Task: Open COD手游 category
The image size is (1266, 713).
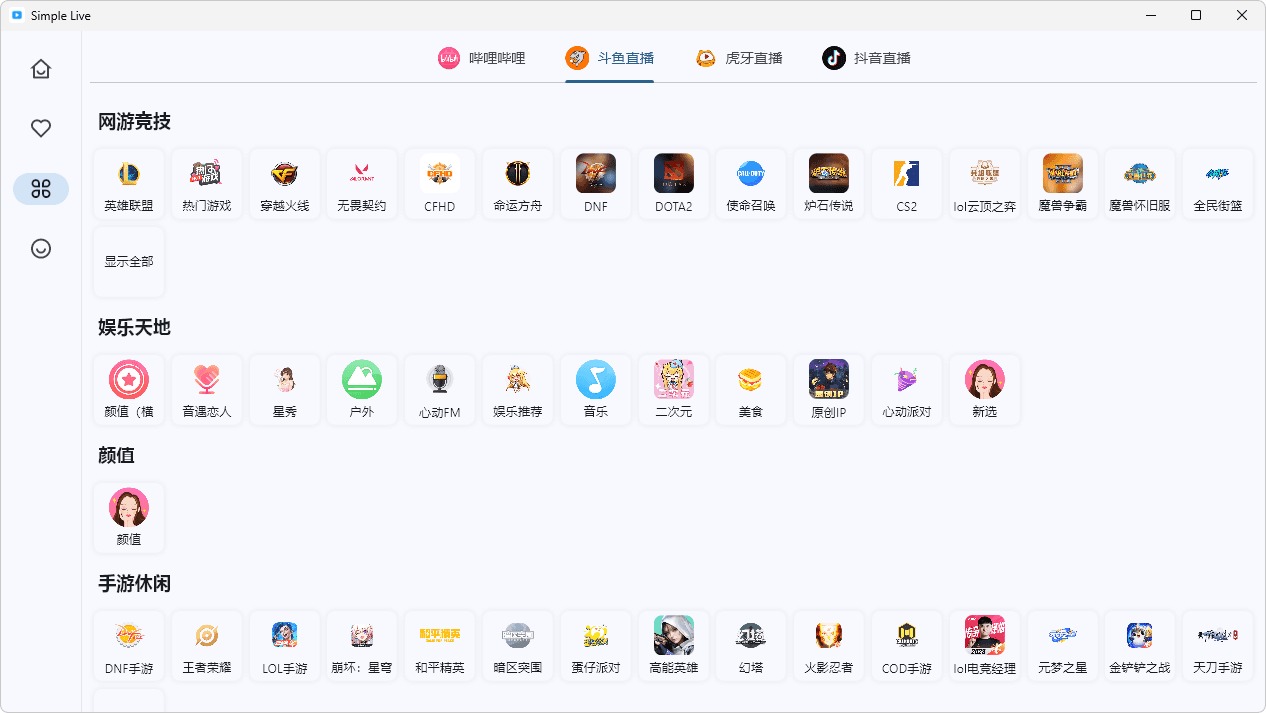Action: pos(907,646)
